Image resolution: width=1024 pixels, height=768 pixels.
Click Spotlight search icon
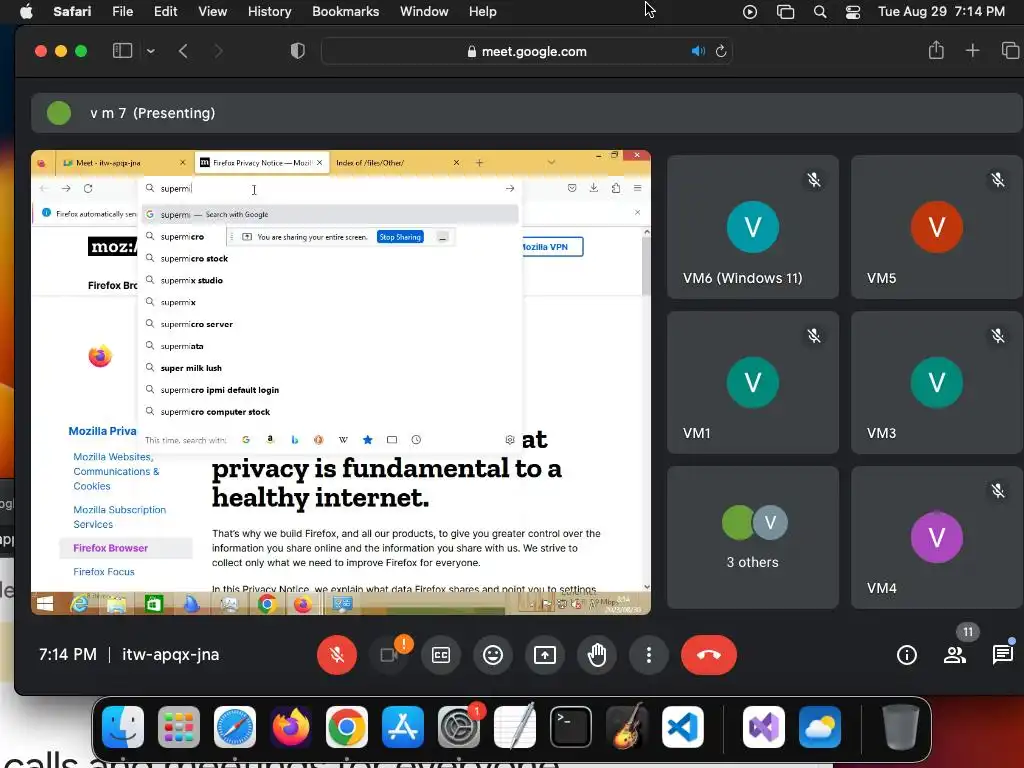click(x=820, y=12)
